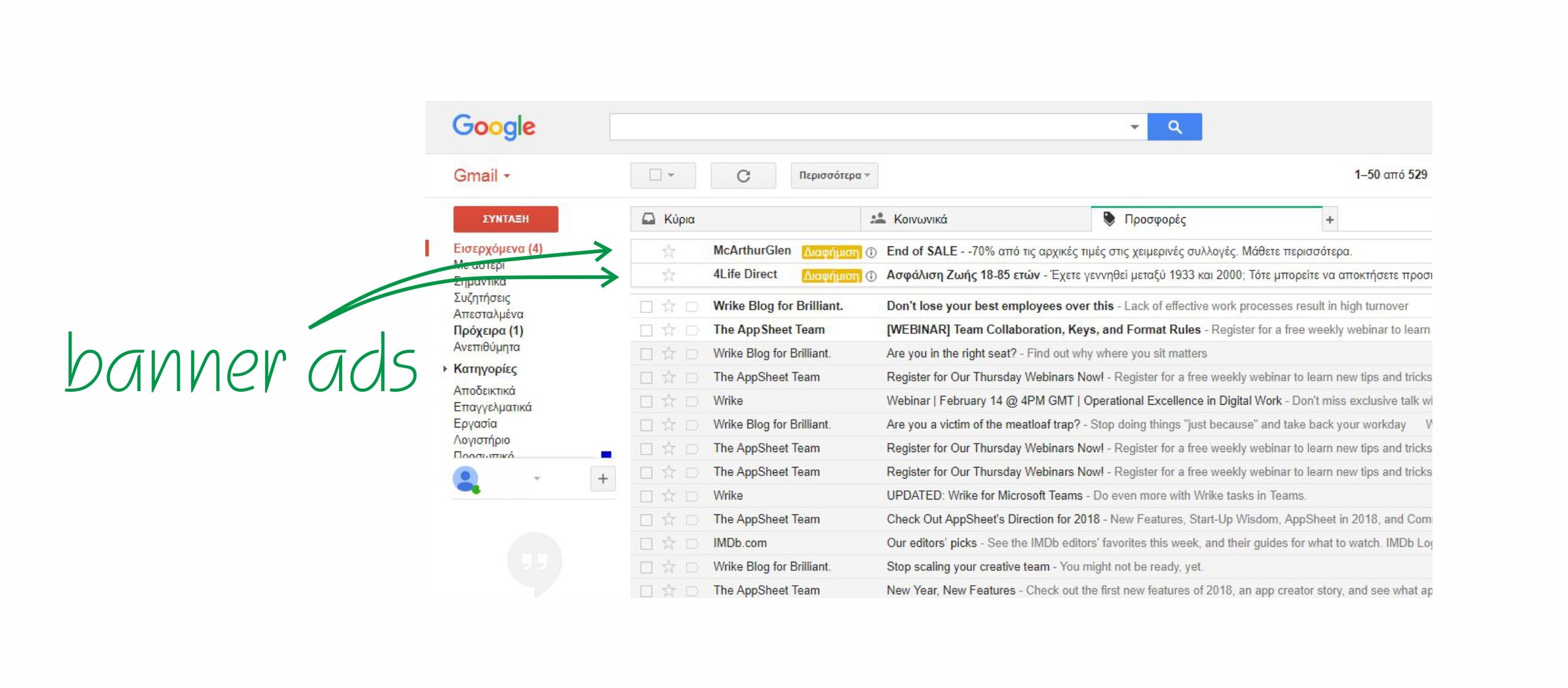Click the ΣΥΝΤΑΞΗ compose button

pos(505,218)
